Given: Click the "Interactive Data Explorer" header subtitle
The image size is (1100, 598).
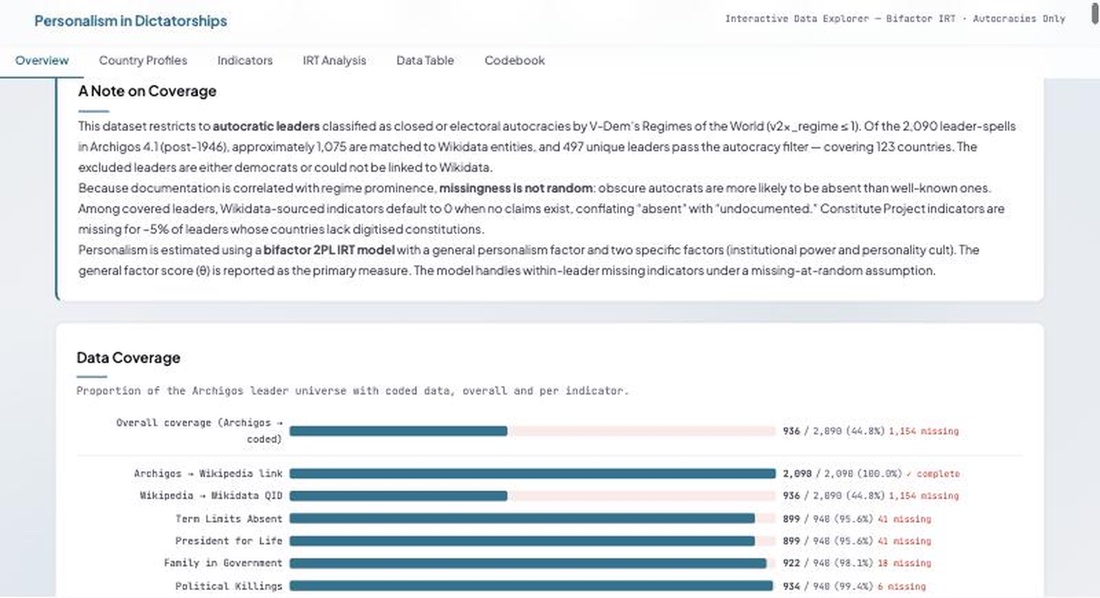Looking at the screenshot, I should (x=895, y=19).
